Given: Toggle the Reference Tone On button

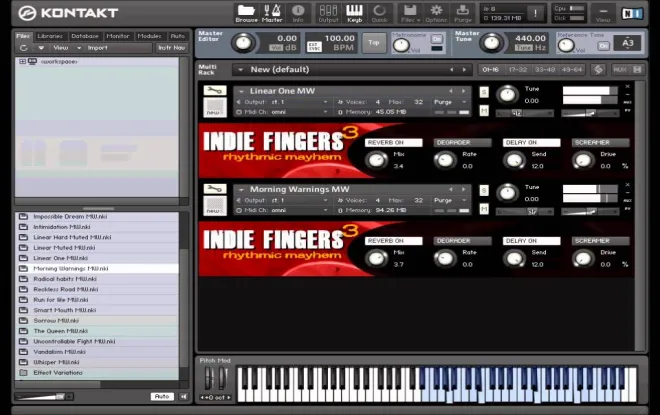Looking at the screenshot, I should click(604, 45).
